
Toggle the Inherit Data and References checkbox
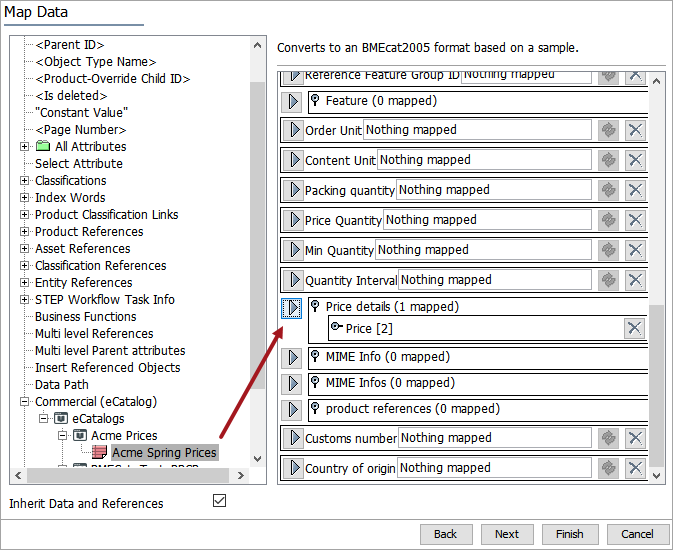(219, 501)
